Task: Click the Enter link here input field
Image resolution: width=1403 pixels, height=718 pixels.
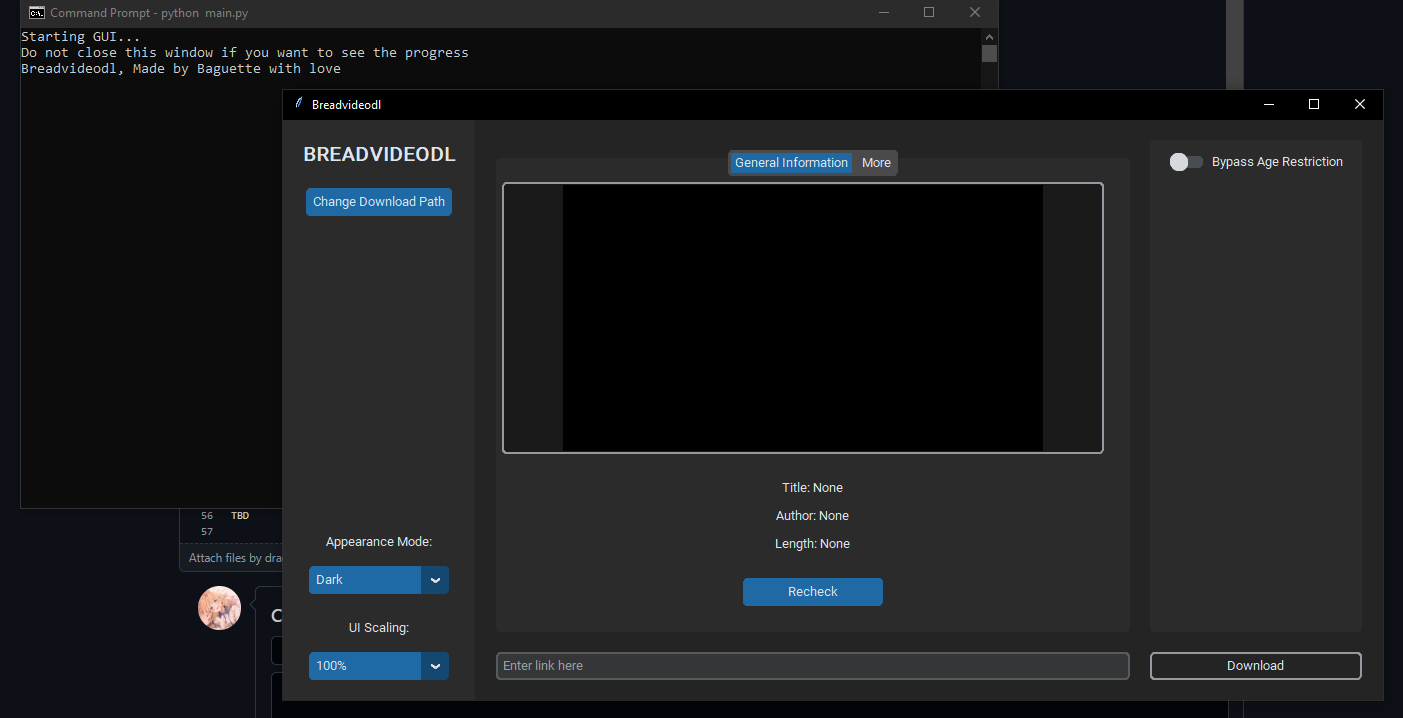Action: 812,665
